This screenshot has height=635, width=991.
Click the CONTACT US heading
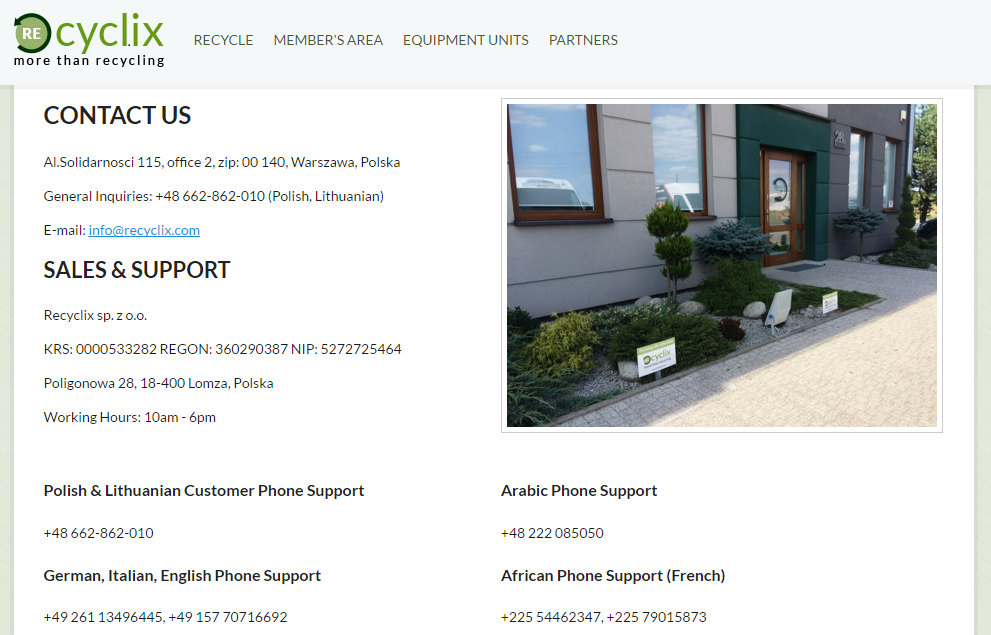point(117,116)
